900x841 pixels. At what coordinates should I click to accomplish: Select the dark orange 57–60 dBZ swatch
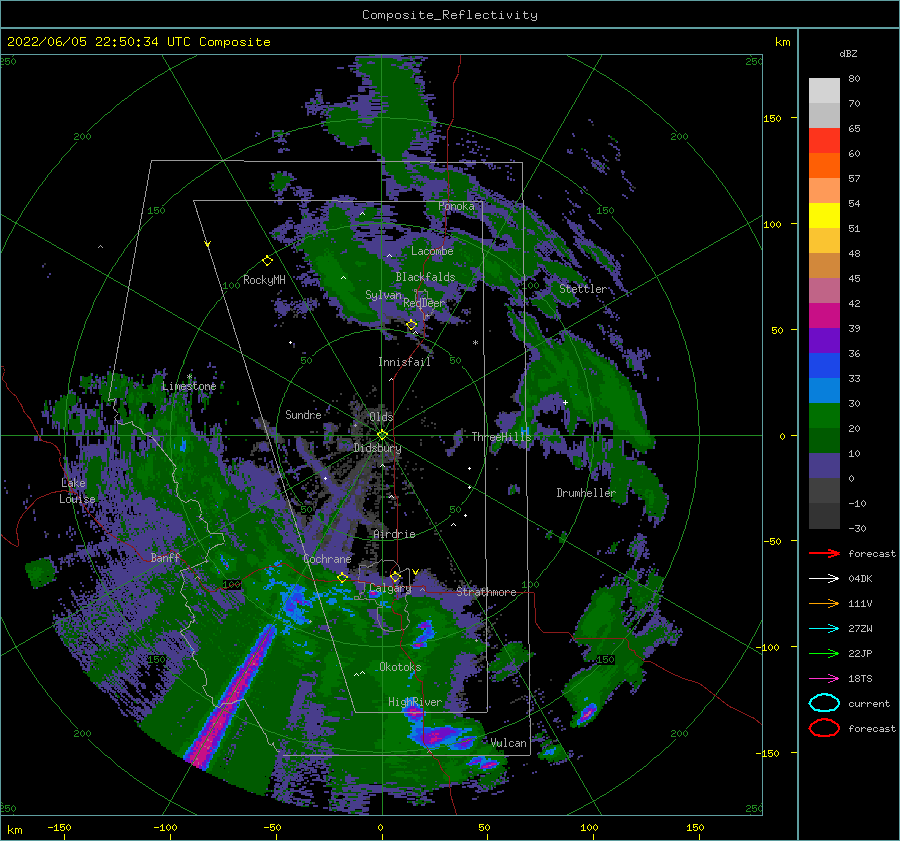(824, 165)
